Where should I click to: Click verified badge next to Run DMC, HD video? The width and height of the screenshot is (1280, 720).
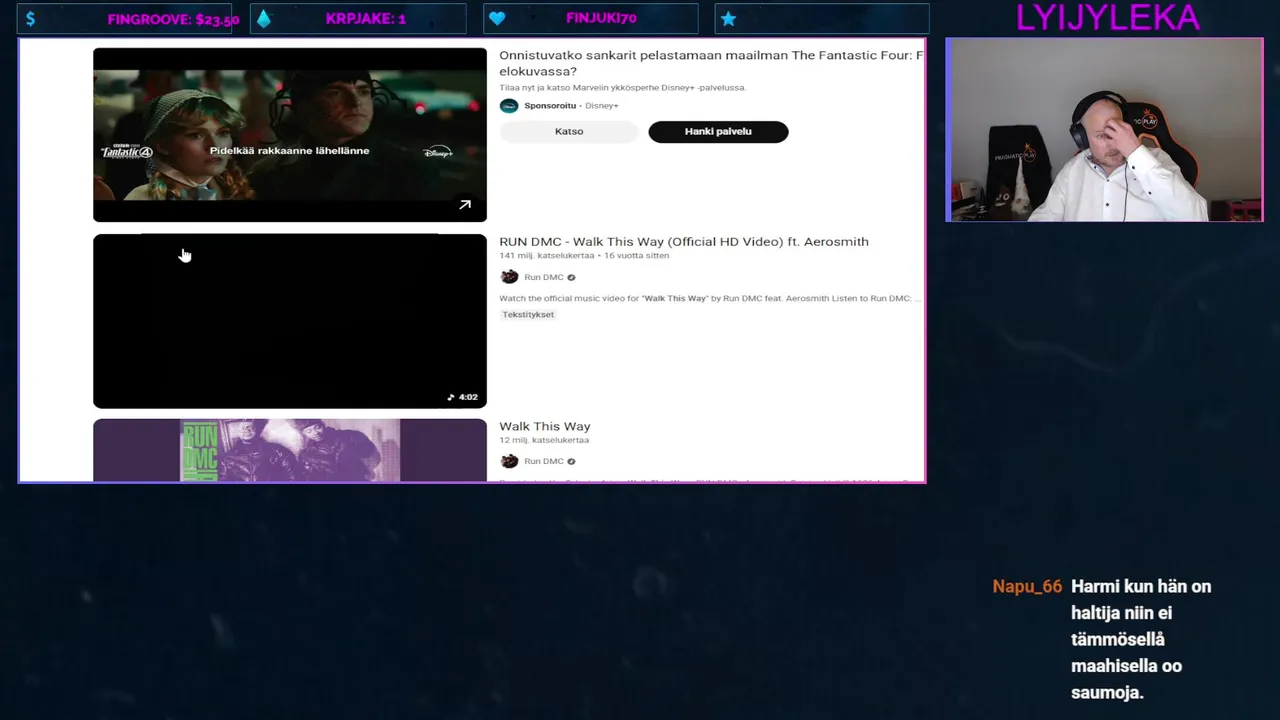click(571, 277)
